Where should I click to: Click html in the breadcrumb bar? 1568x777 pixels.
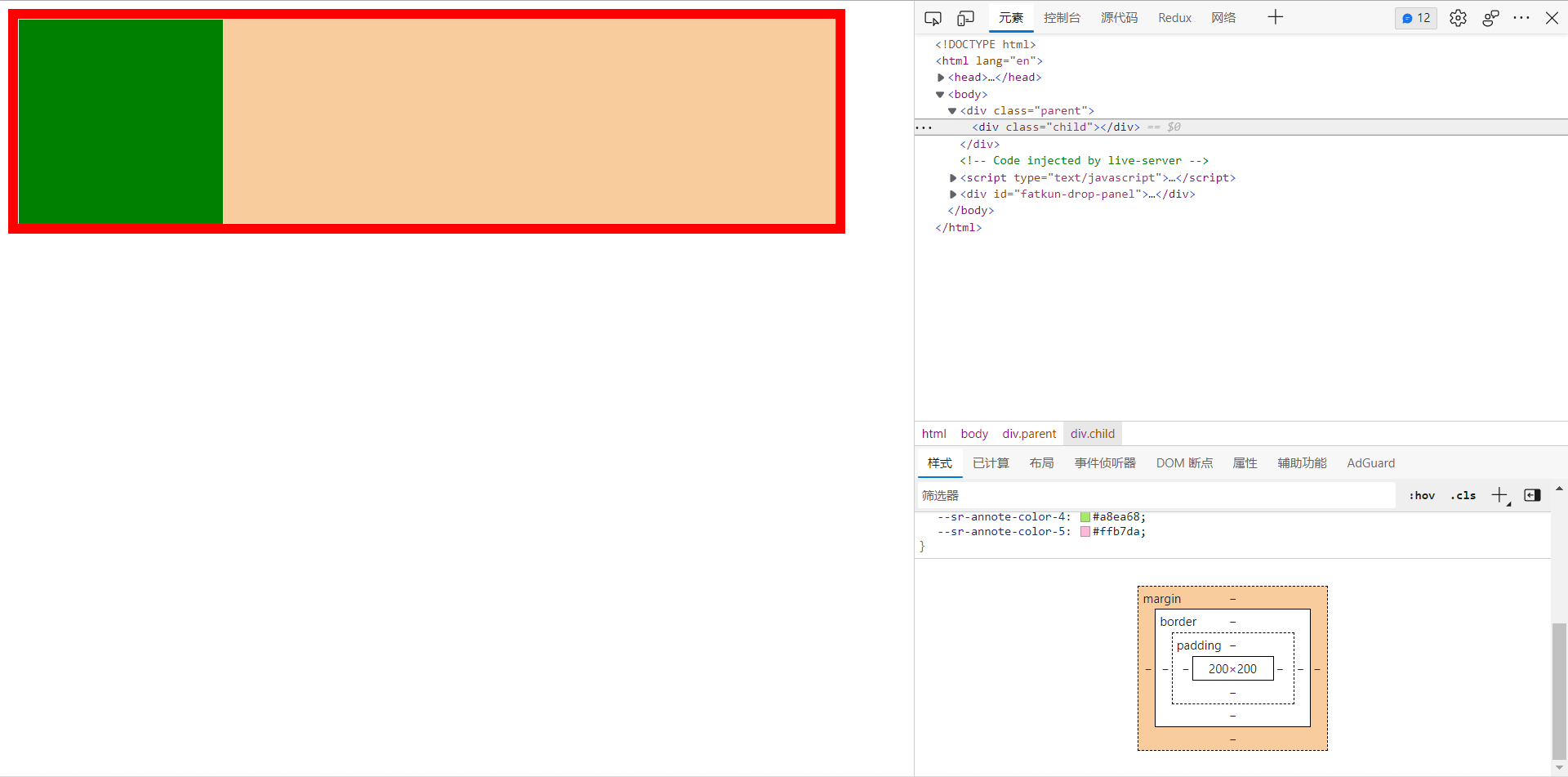point(934,434)
